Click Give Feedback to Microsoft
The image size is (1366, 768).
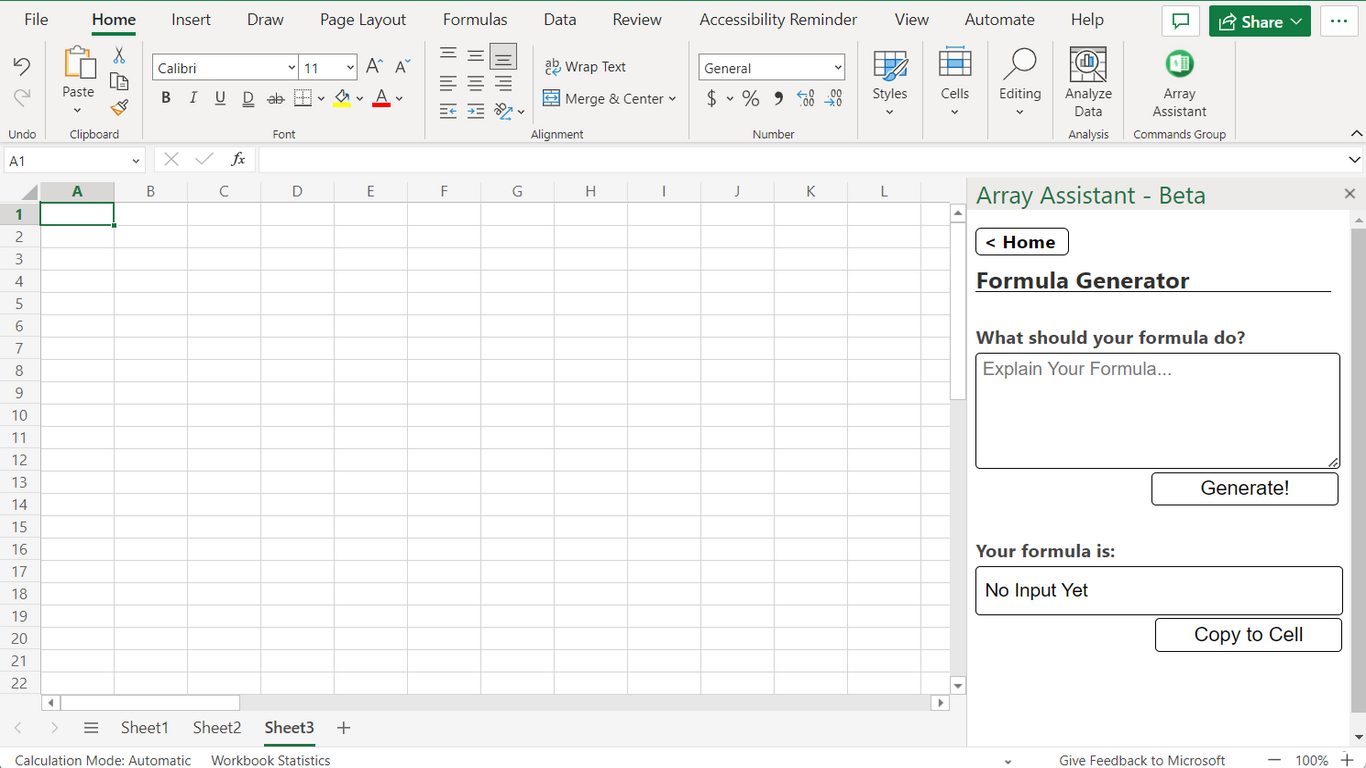click(x=1142, y=760)
